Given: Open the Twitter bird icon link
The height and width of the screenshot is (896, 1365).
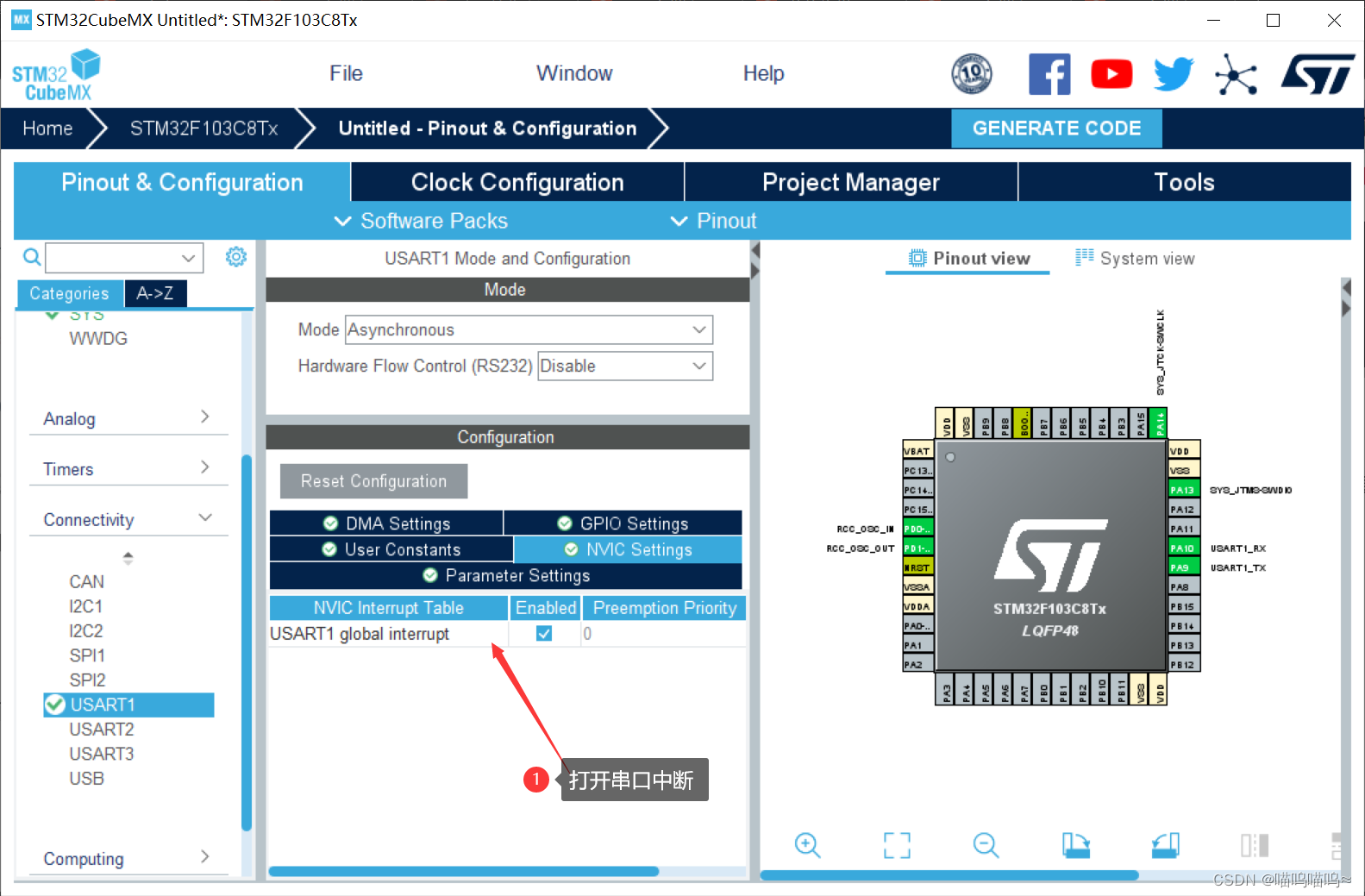Looking at the screenshot, I should tap(1174, 74).
